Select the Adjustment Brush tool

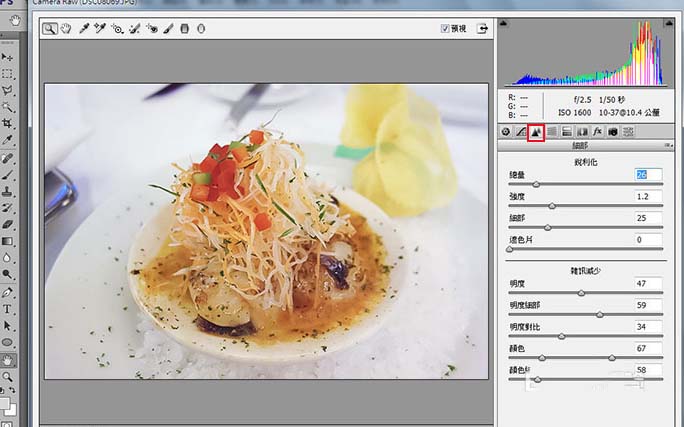pyautogui.click(x=168, y=29)
